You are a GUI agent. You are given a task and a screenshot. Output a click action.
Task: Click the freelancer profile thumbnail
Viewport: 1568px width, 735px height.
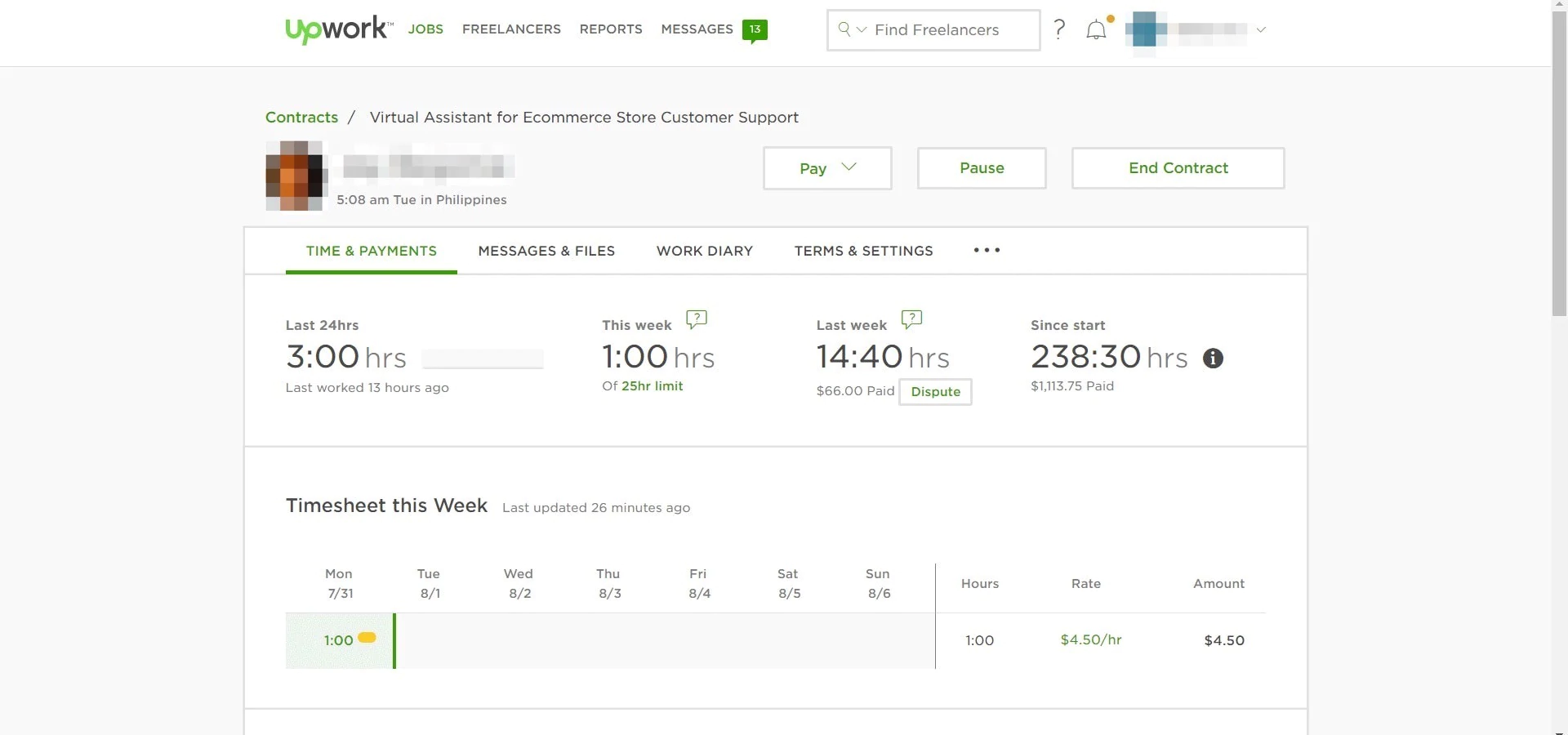pos(294,176)
